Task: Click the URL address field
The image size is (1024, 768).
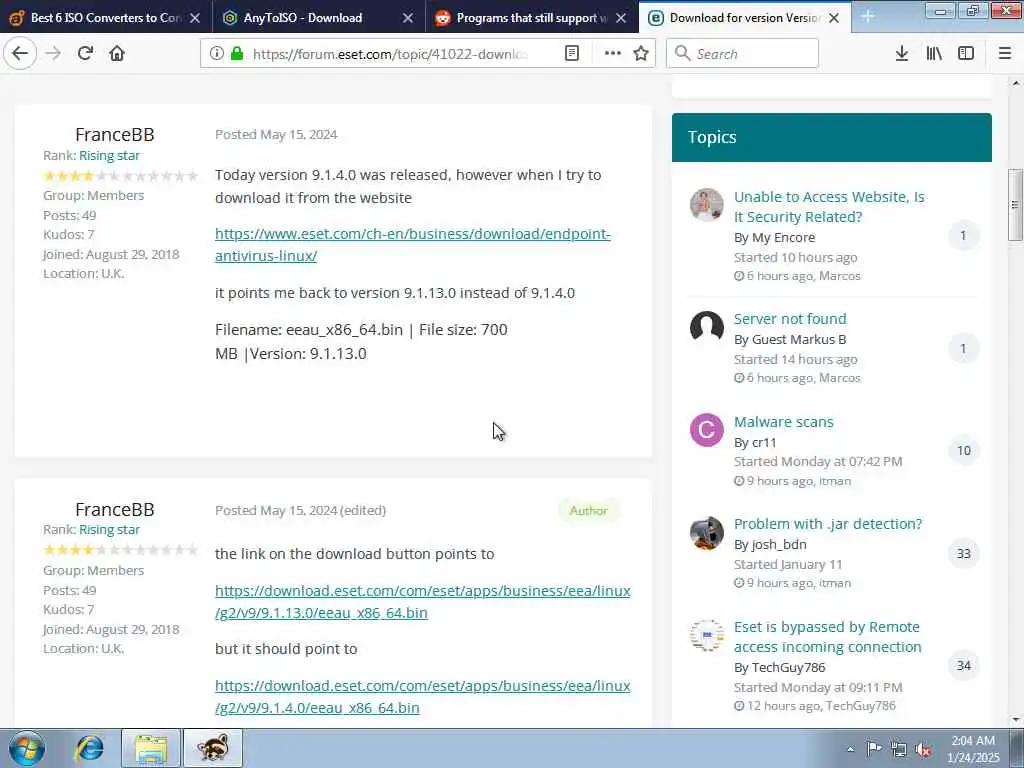Action: point(392,54)
